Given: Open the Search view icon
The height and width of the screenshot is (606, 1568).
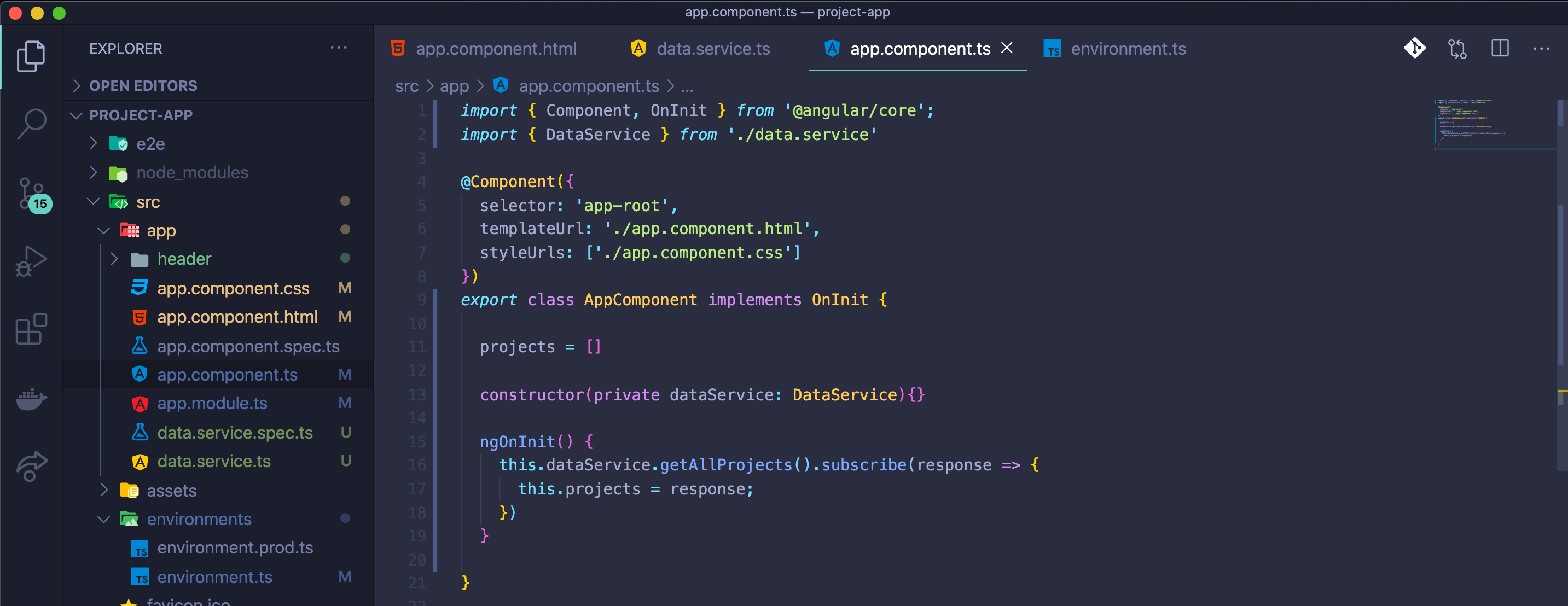Looking at the screenshot, I should click(31, 124).
